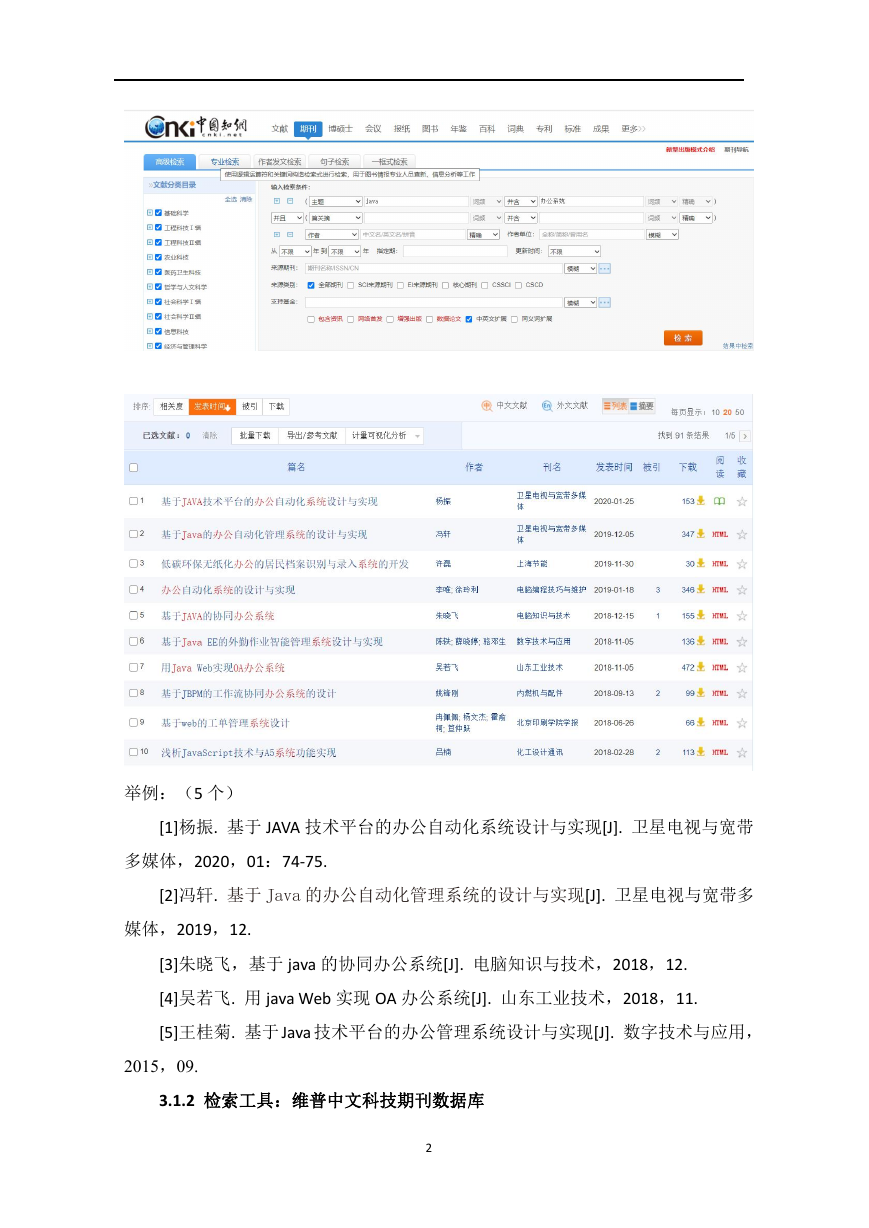Open HTML reading for the 吴若飞 article
This screenshot has width=869, height=1228.
tap(720, 667)
